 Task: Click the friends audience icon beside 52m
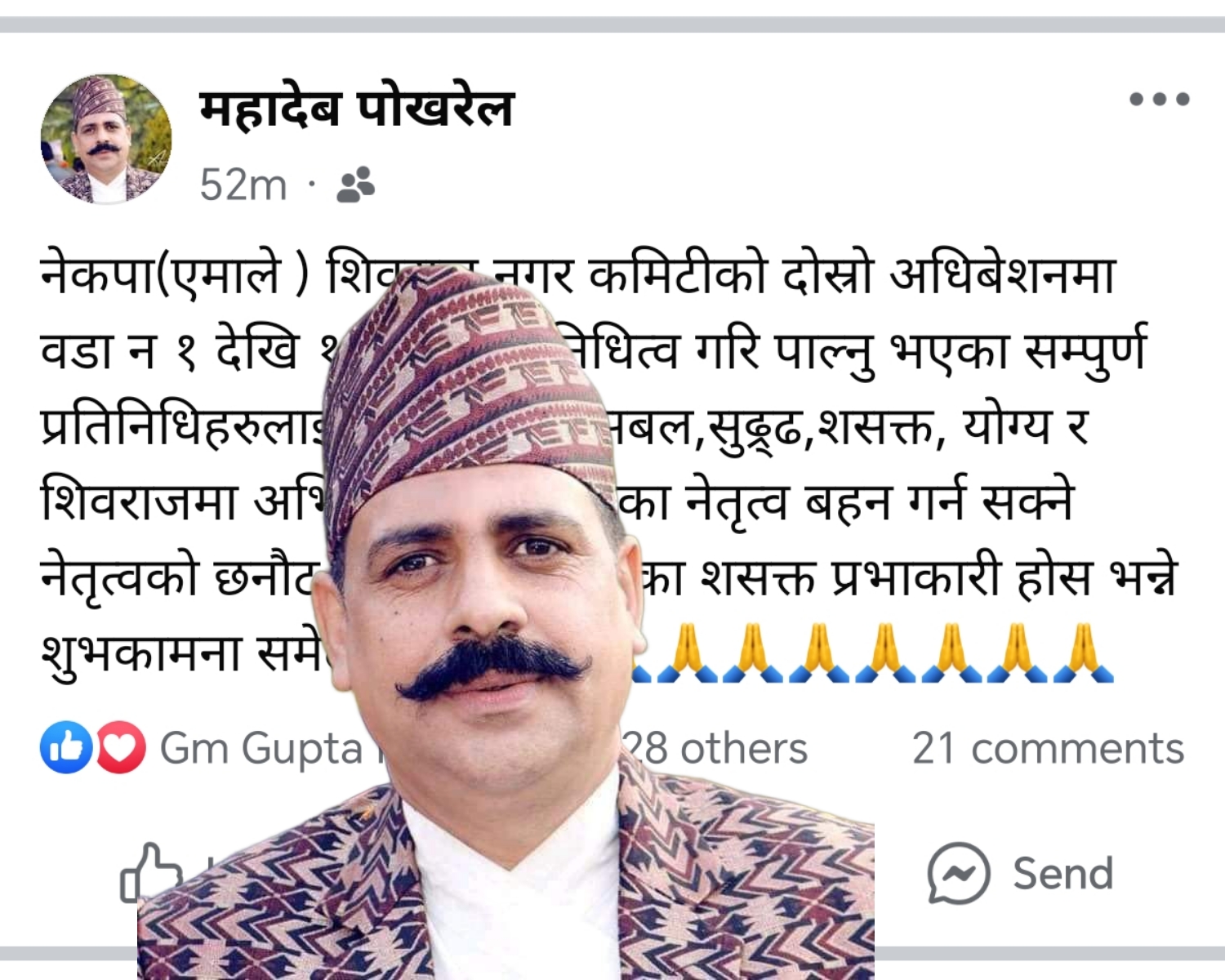(355, 185)
